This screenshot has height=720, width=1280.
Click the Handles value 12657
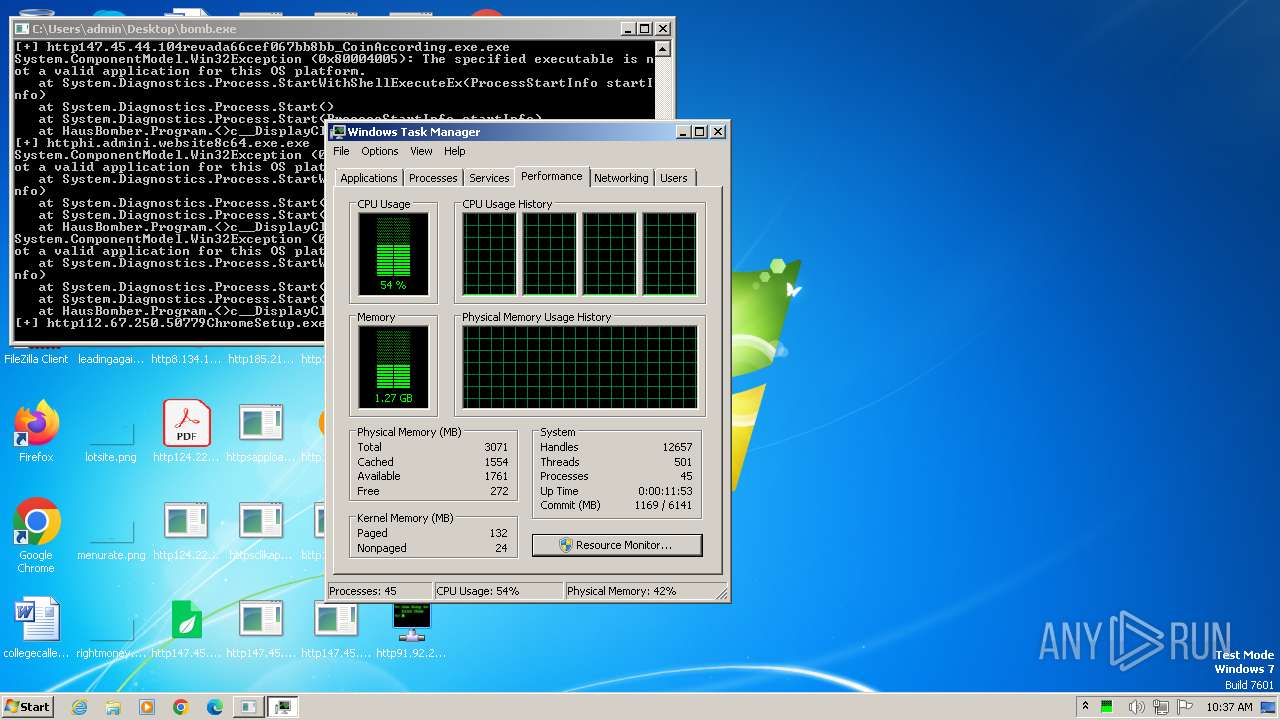677,447
